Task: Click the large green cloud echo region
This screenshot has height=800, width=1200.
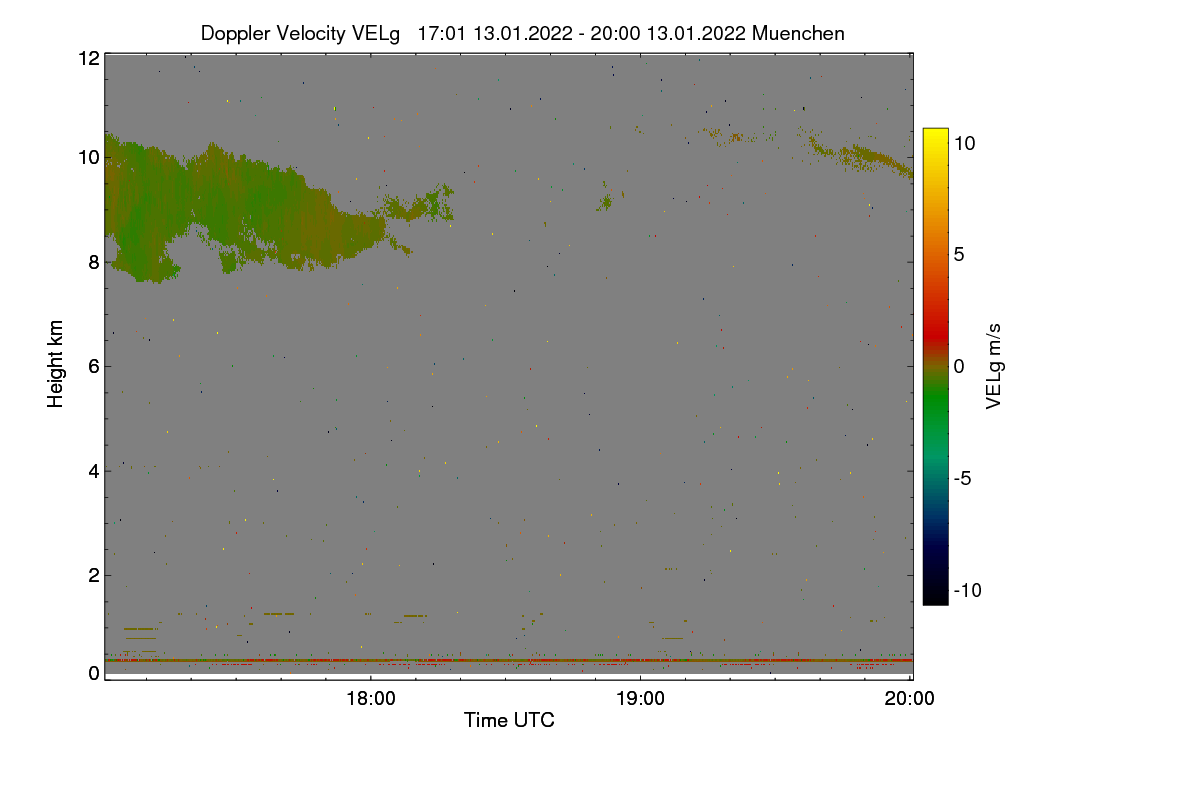Action: pyautogui.click(x=240, y=205)
